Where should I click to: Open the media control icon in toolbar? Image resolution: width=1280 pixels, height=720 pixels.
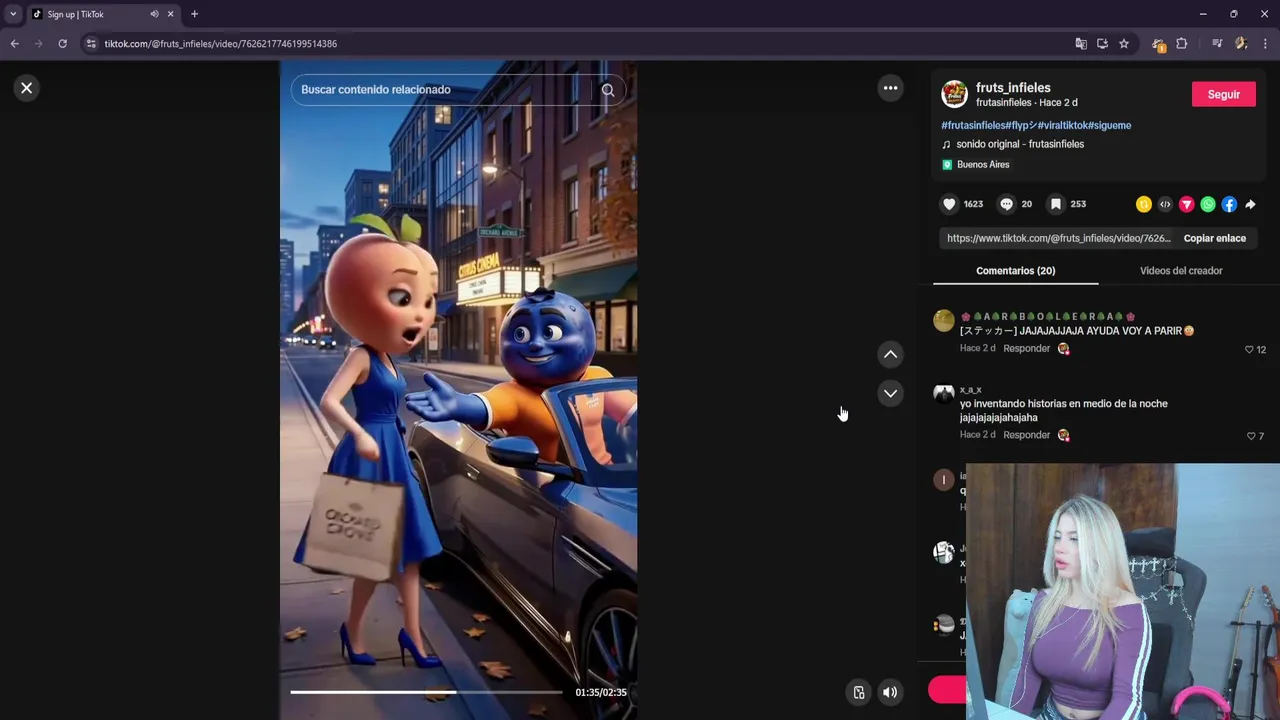coord(1217,44)
